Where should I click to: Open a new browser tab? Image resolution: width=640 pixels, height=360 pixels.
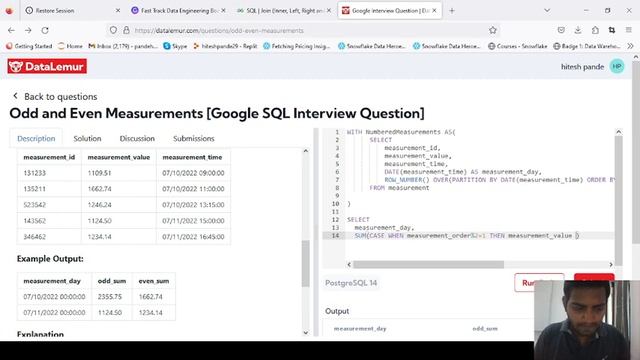coord(452,11)
